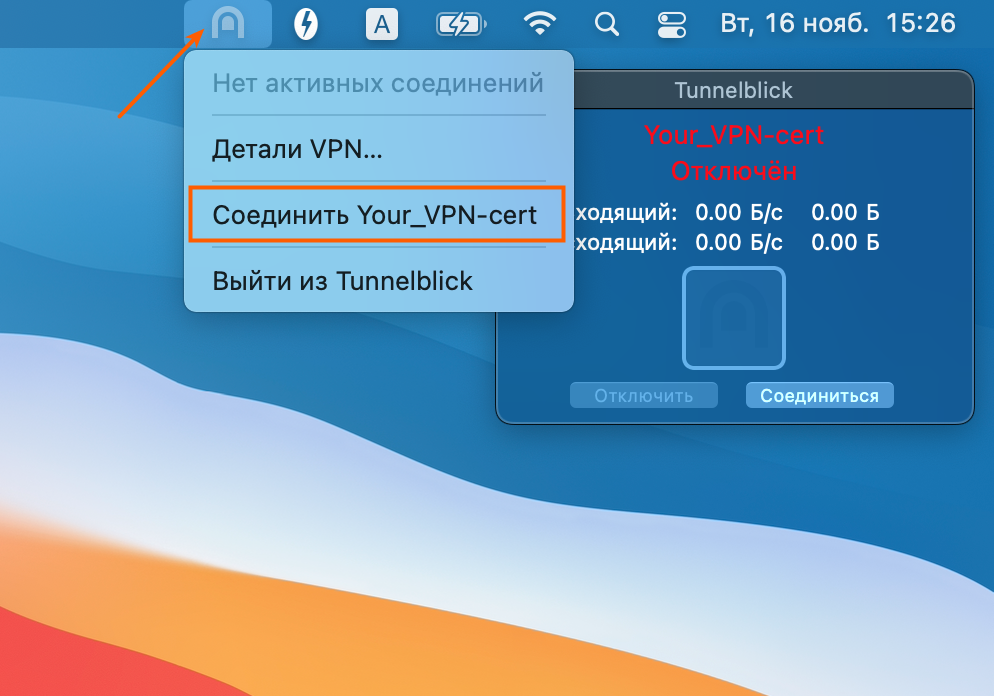Click the tunnel image in Tunnelblick status window
This screenshot has width=994, height=696.
[x=733, y=318]
